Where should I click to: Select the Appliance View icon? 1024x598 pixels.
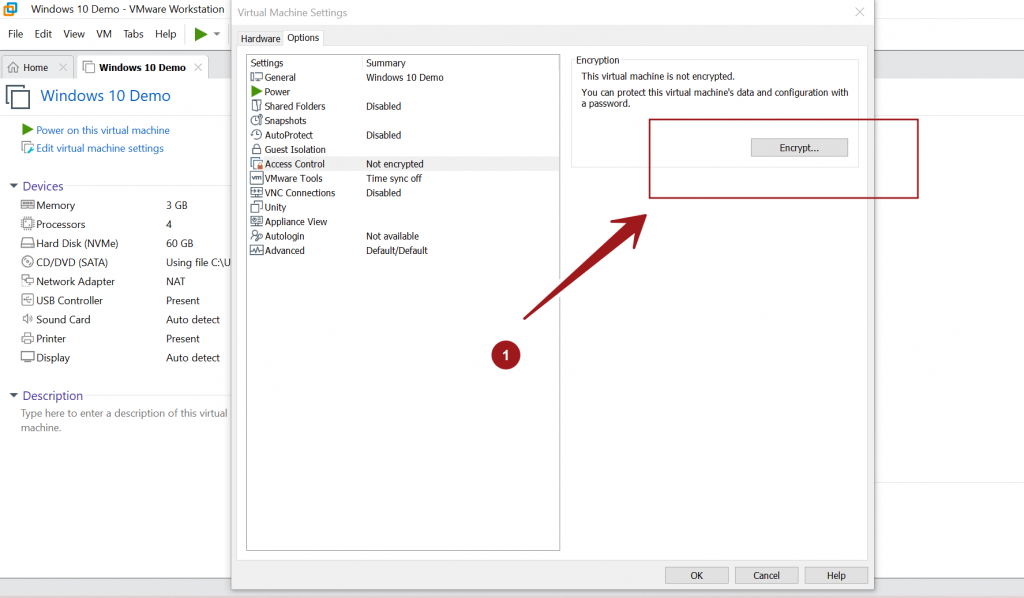point(256,221)
